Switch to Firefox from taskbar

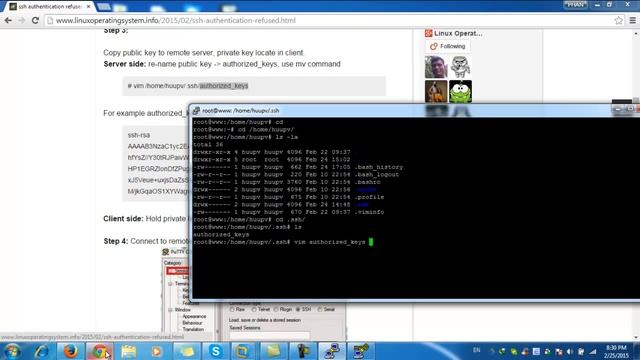click(x=70, y=351)
